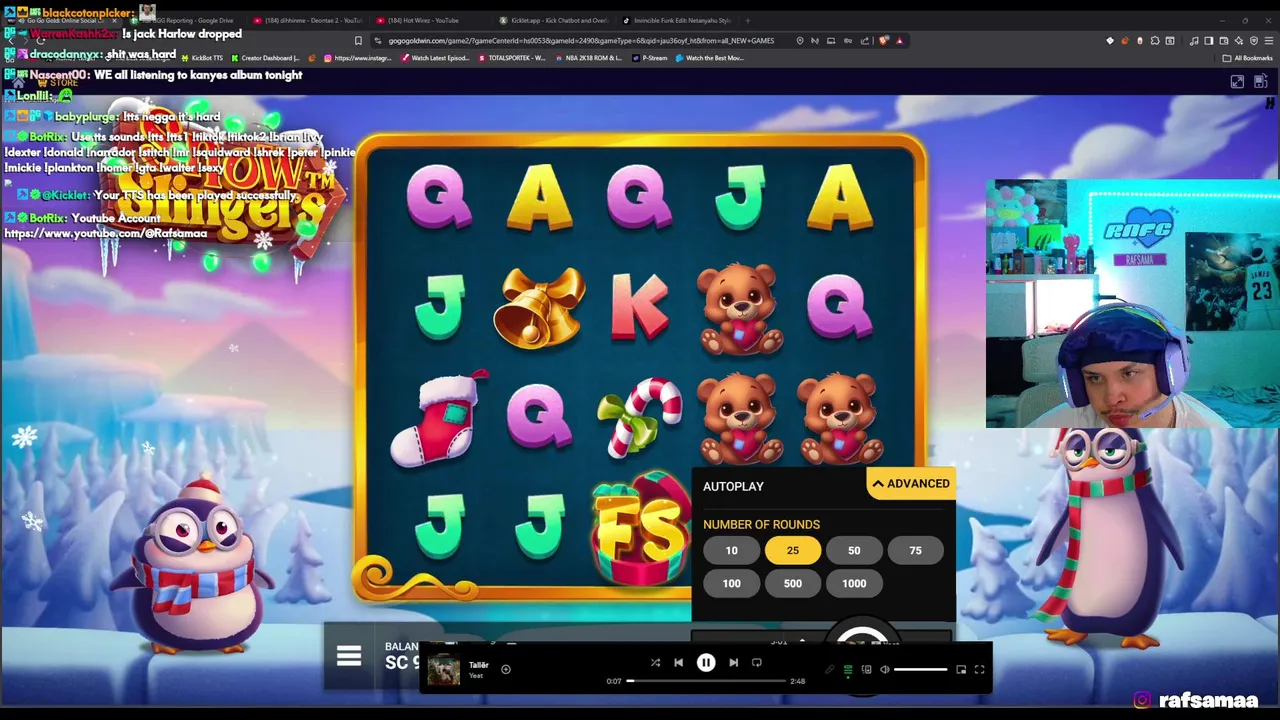The image size is (1280, 720).
Task: Open YouTube link in BotRix chat message
Action: click(x=105, y=234)
